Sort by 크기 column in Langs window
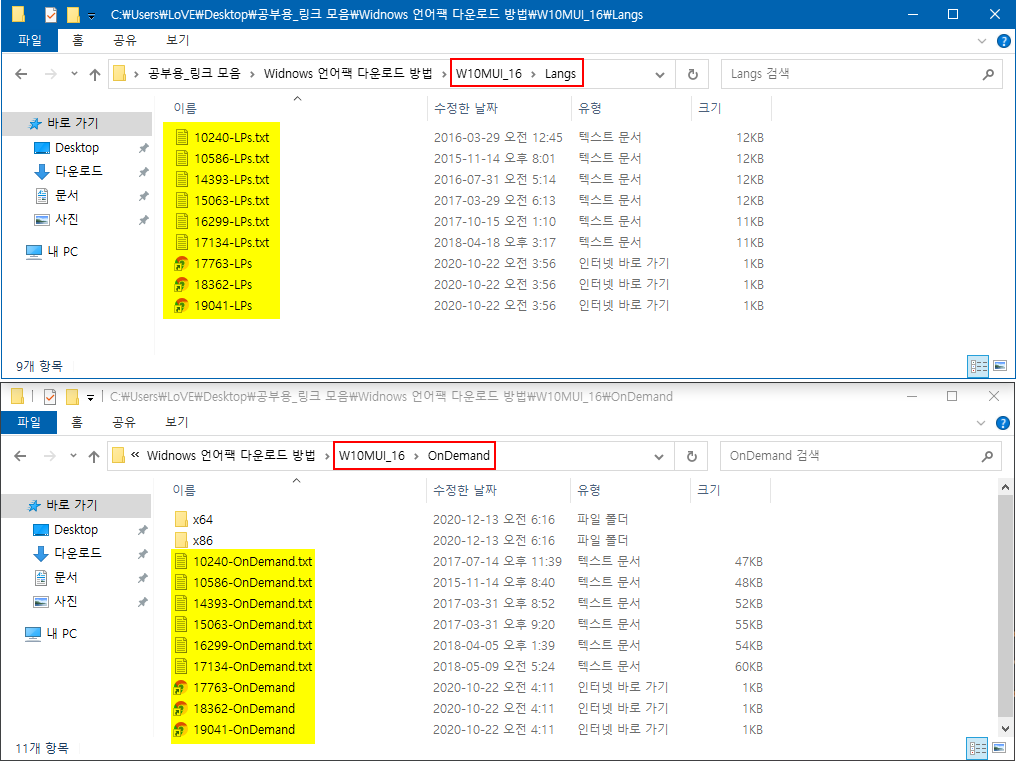 tap(710, 108)
